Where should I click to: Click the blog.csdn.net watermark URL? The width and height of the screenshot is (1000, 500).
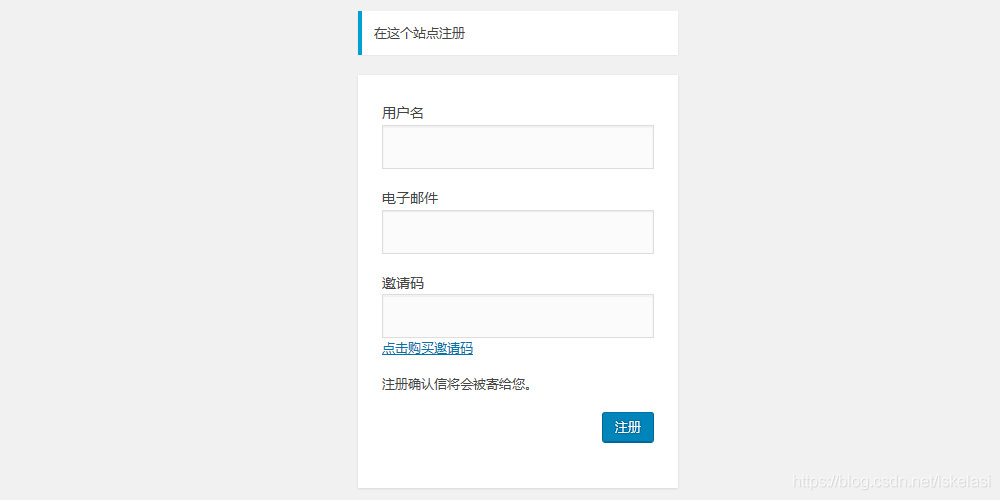click(890, 482)
